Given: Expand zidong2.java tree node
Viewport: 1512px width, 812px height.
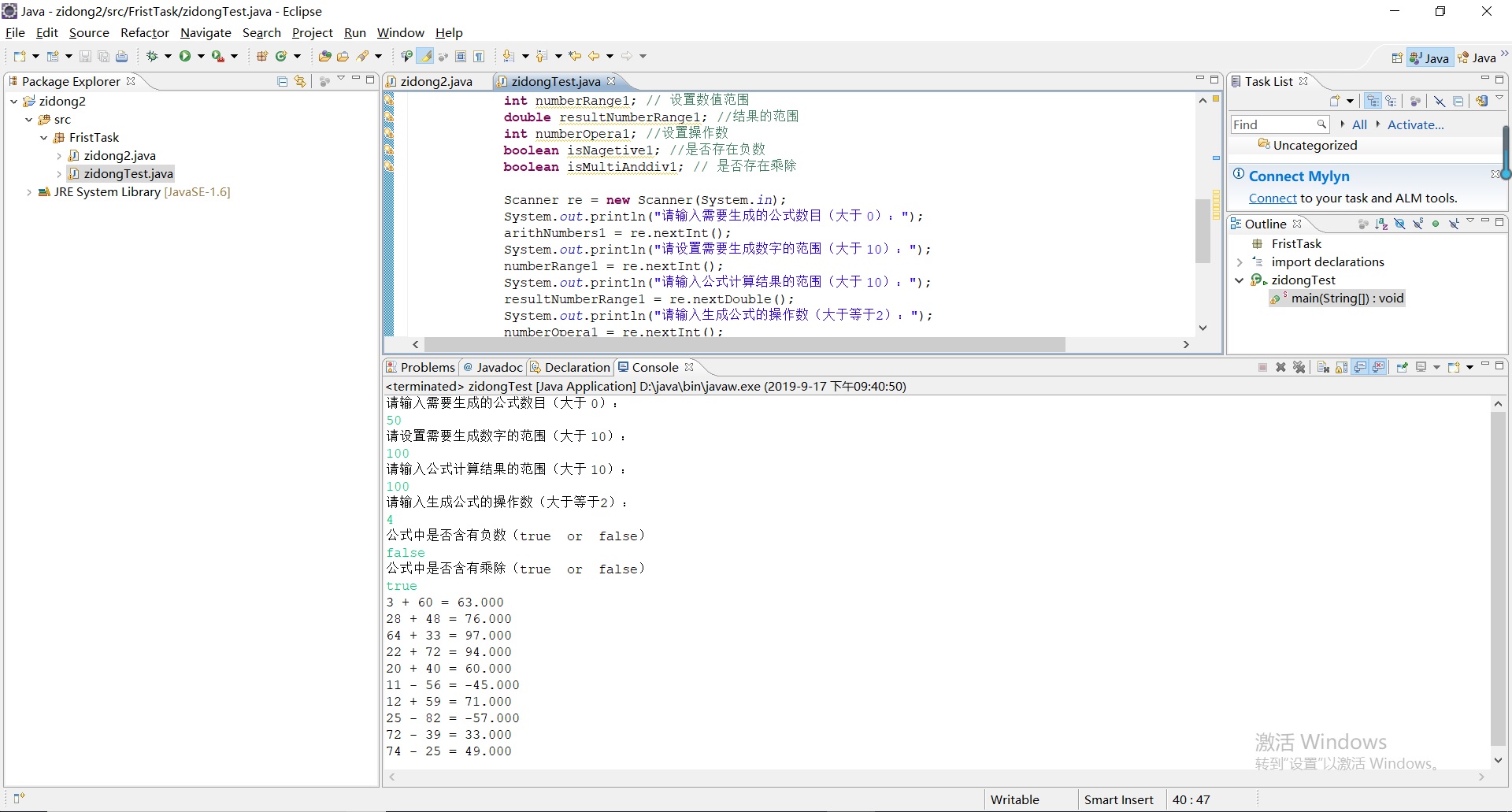Looking at the screenshot, I should click(x=59, y=156).
